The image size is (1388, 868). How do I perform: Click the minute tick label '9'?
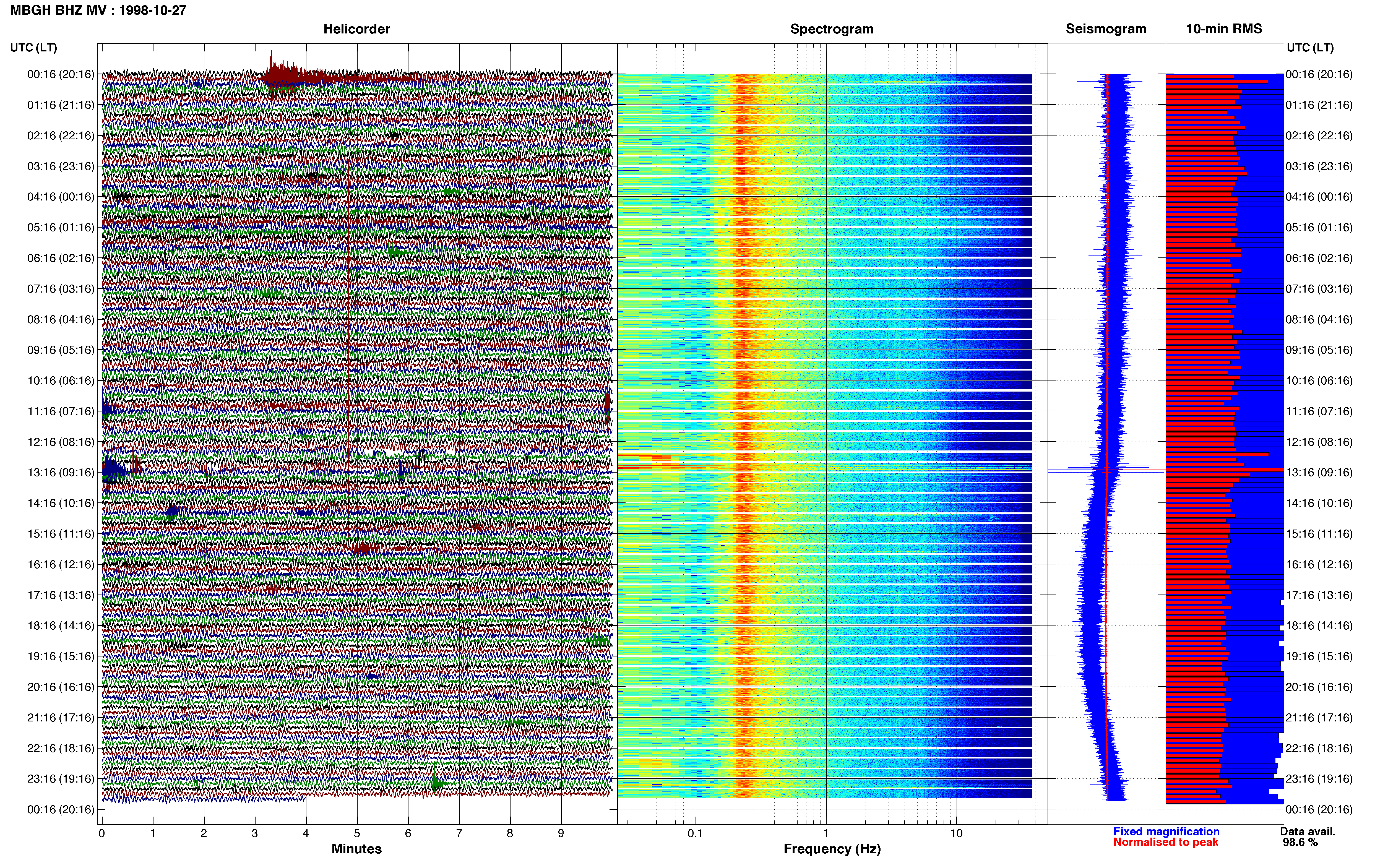pyautogui.click(x=561, y=833)
